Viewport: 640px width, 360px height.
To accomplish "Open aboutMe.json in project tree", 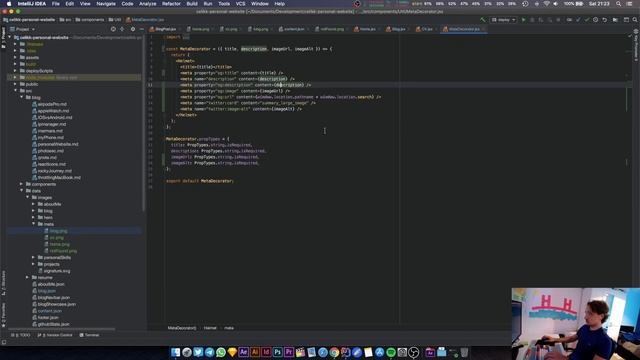I will point(51,284).
